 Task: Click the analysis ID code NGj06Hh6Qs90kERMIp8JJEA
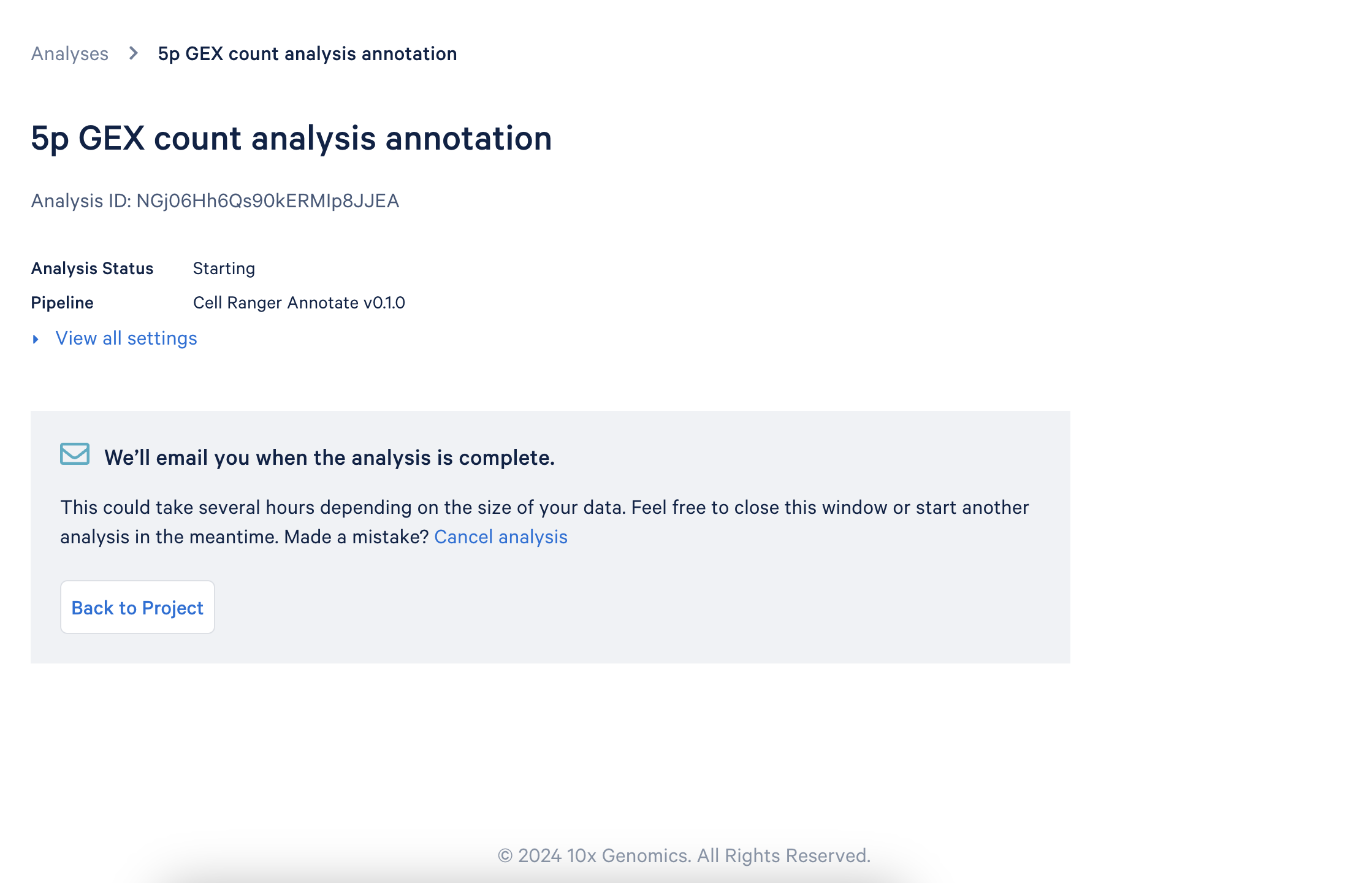pos(267,201)
